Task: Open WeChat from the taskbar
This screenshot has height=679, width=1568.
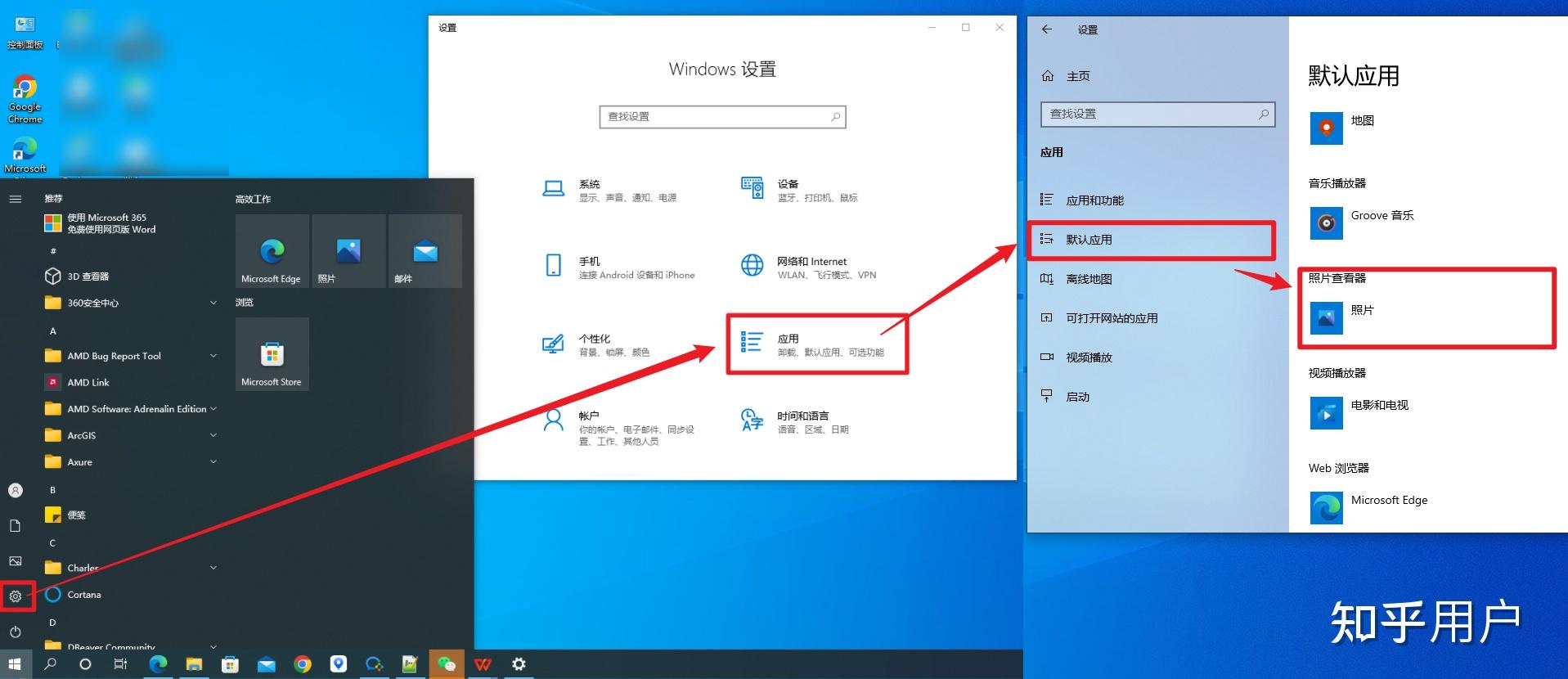Action: tap(447, 664)
